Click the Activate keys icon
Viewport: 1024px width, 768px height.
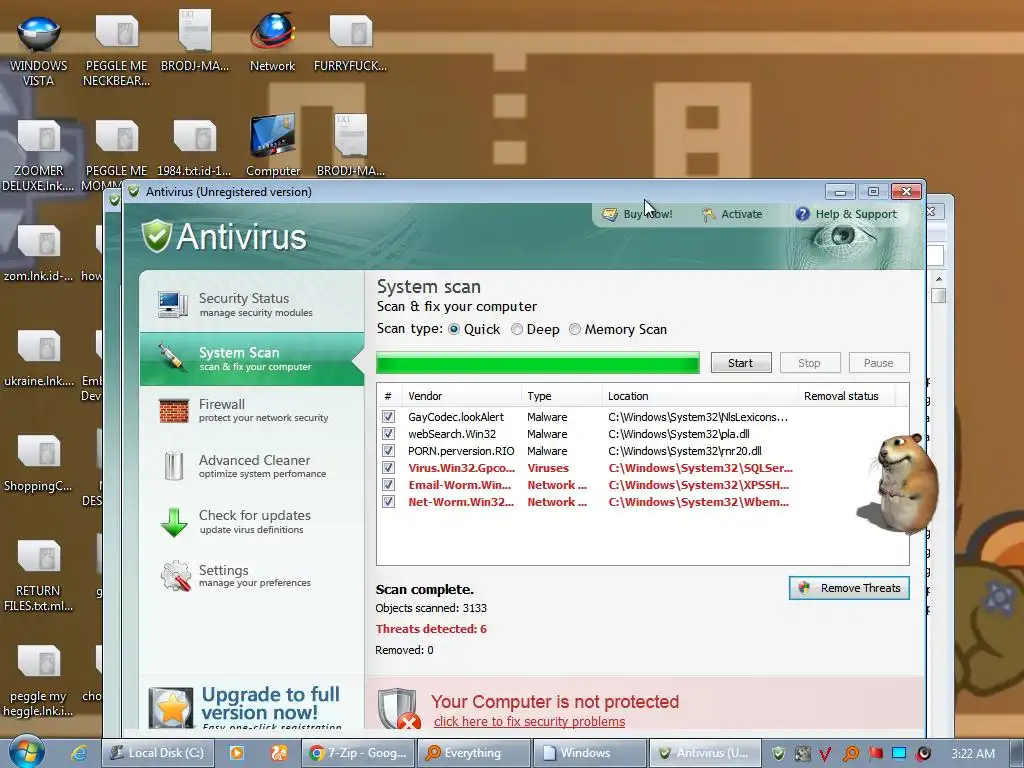click(x=709, y=214)
